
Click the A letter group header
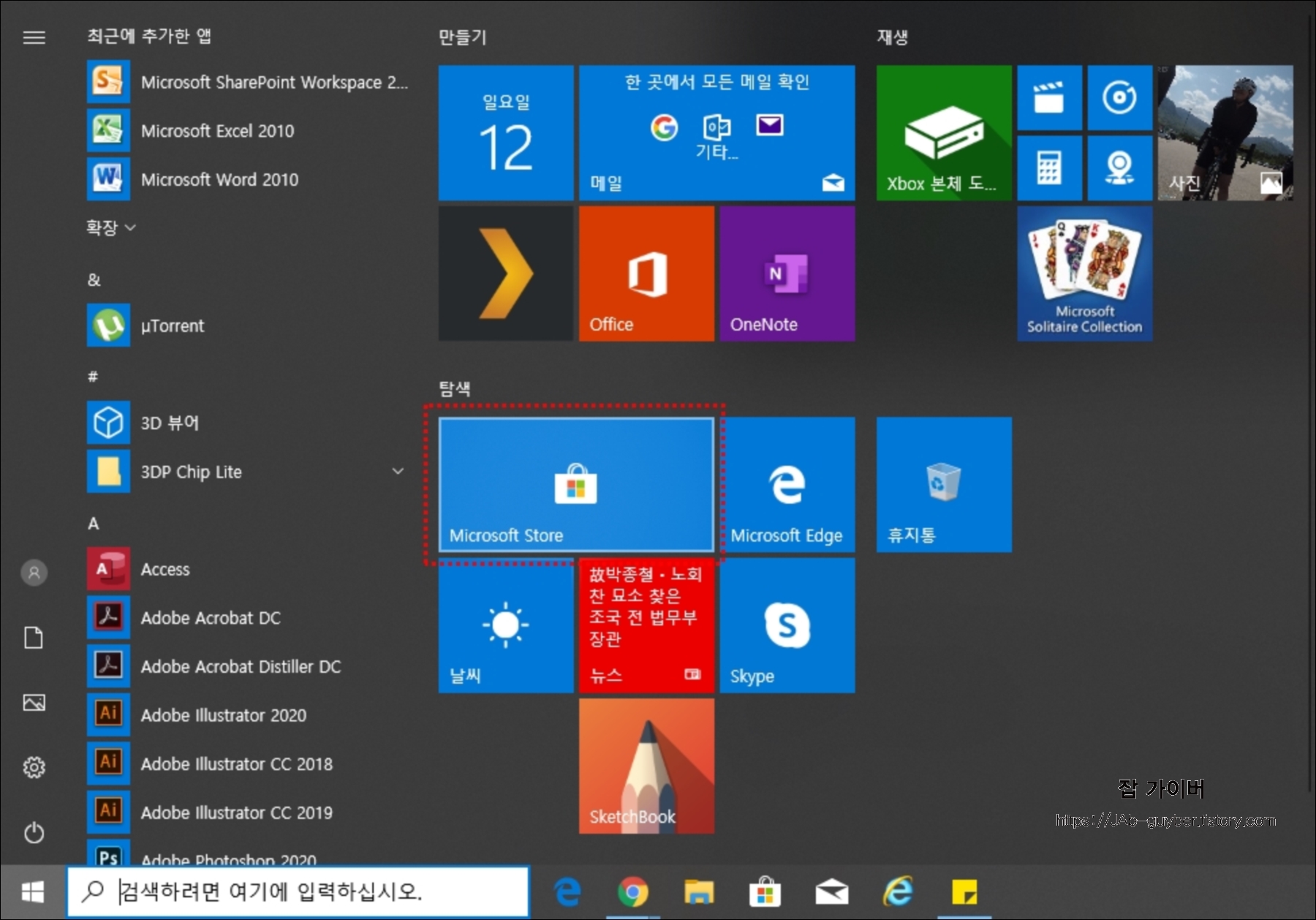coord(94,524)
